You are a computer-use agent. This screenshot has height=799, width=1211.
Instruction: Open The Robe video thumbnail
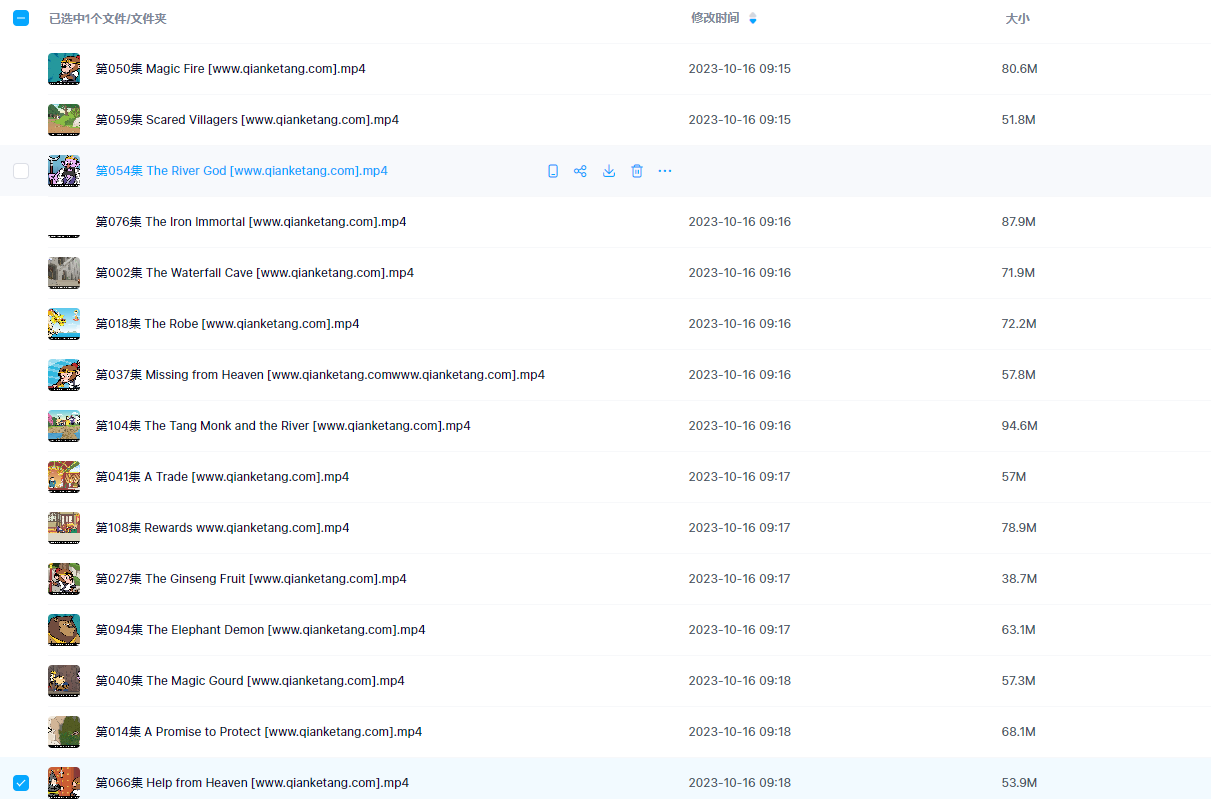tap(64, 324)
